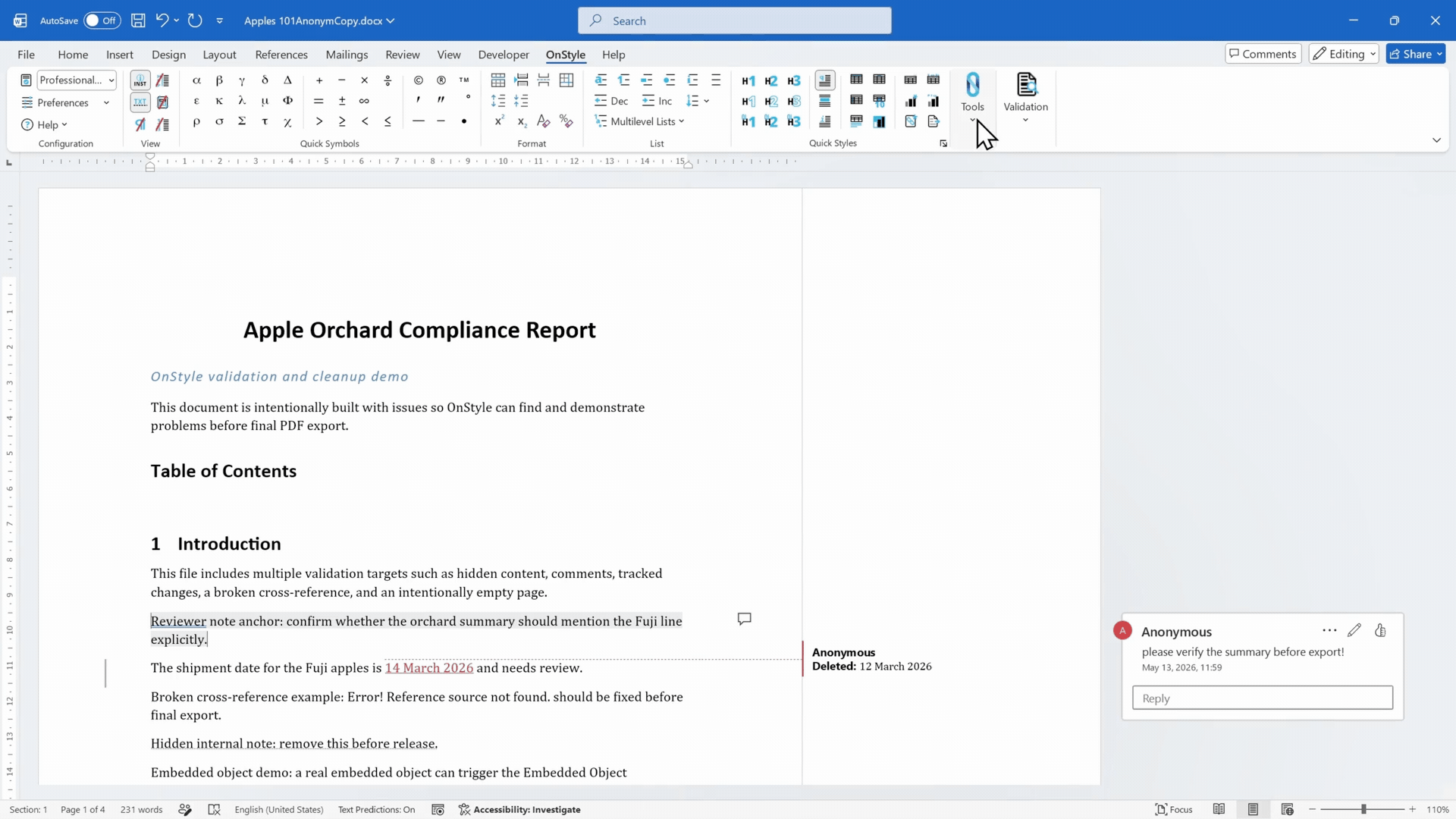
Task: Switch to Web Layout view
Action: [1287, 809]
